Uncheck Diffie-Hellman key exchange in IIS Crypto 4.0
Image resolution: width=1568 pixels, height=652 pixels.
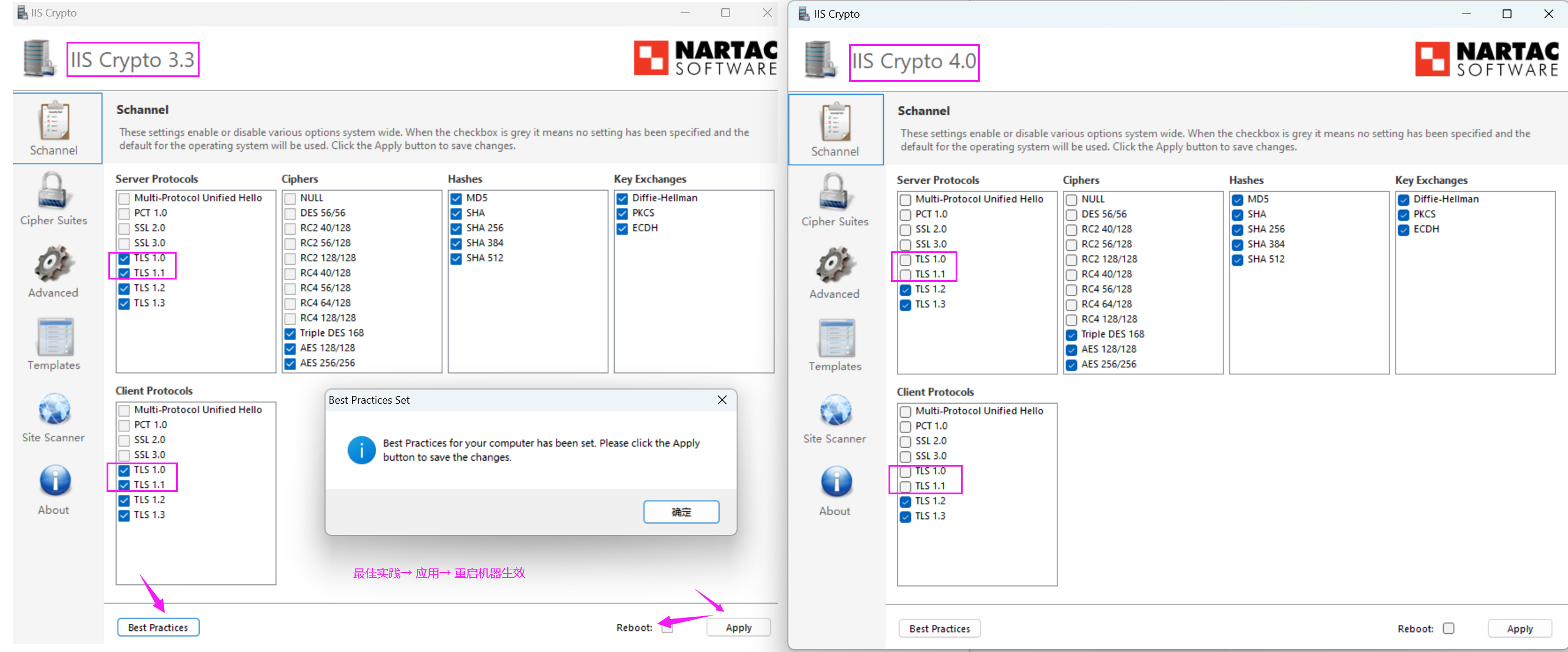coord(1404,199)
